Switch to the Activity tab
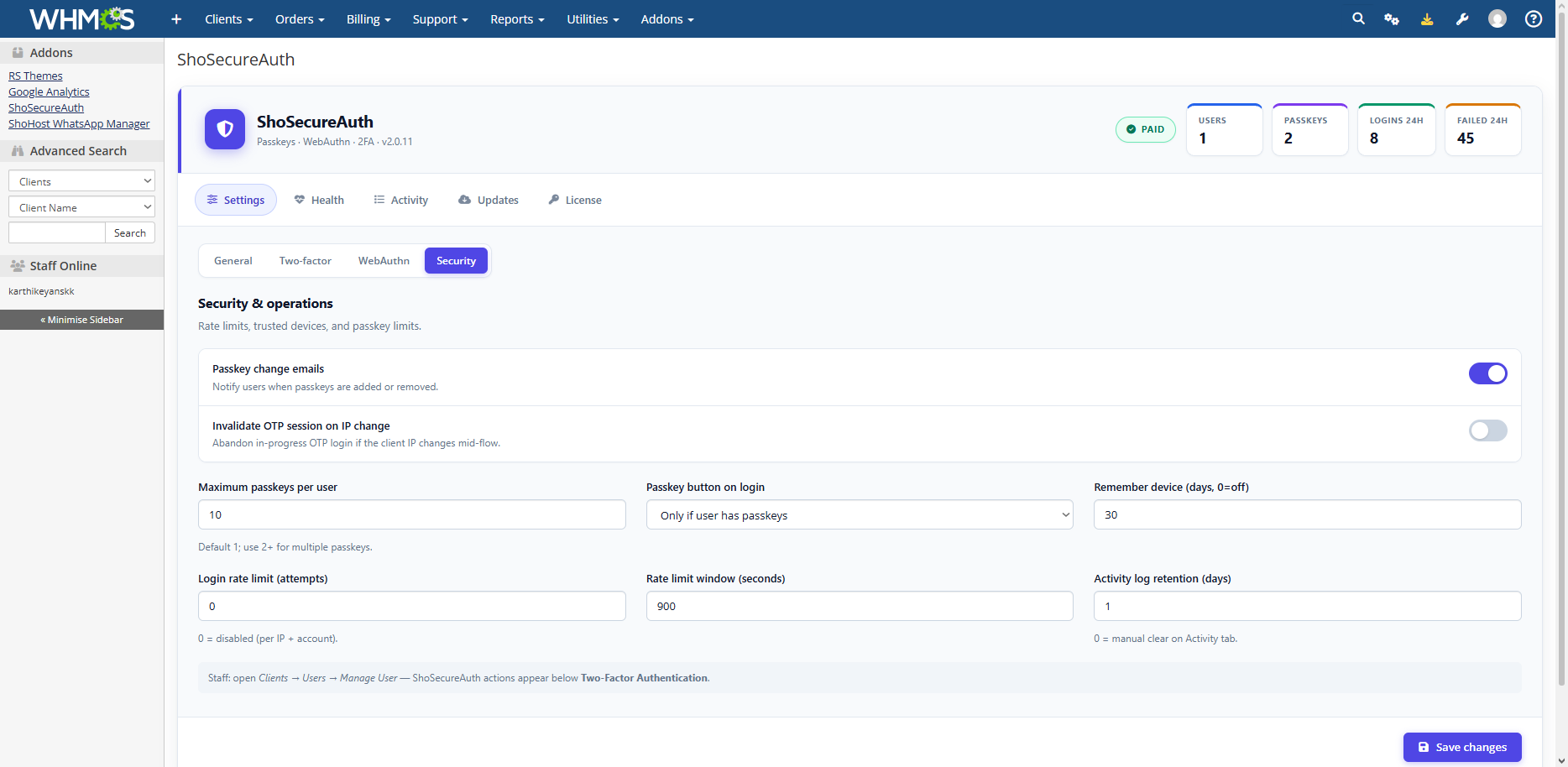Screen dimensions: 1568x767 [401, 200]
